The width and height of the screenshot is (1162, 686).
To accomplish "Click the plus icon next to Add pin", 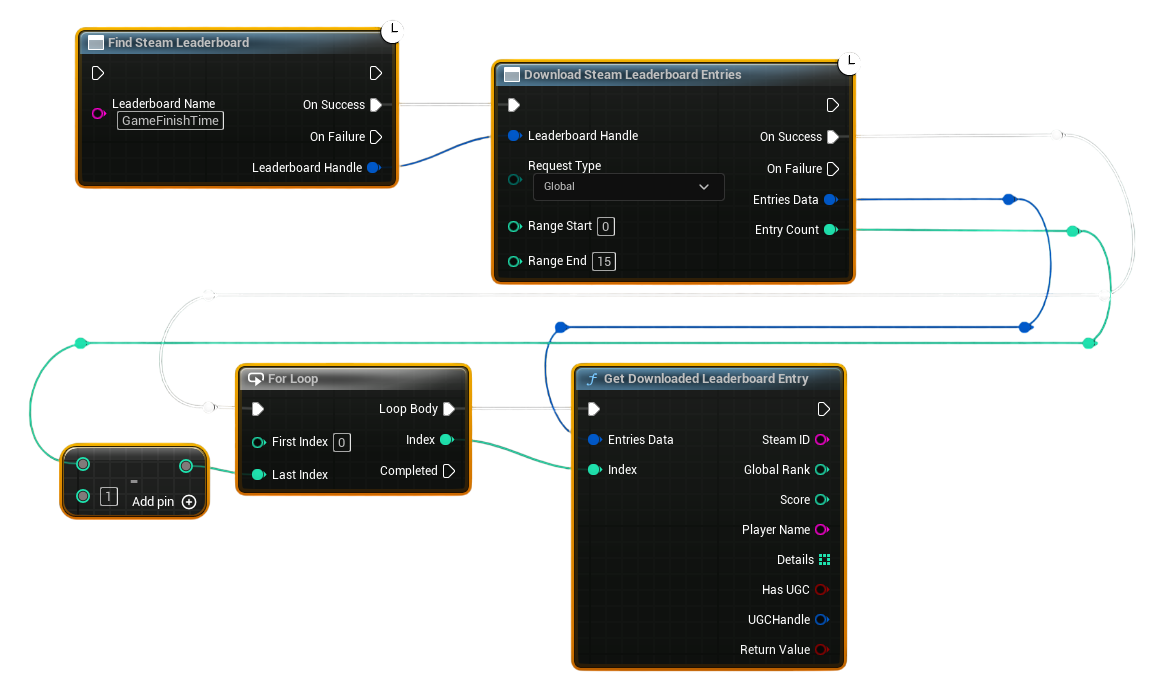I will (190, 502).
